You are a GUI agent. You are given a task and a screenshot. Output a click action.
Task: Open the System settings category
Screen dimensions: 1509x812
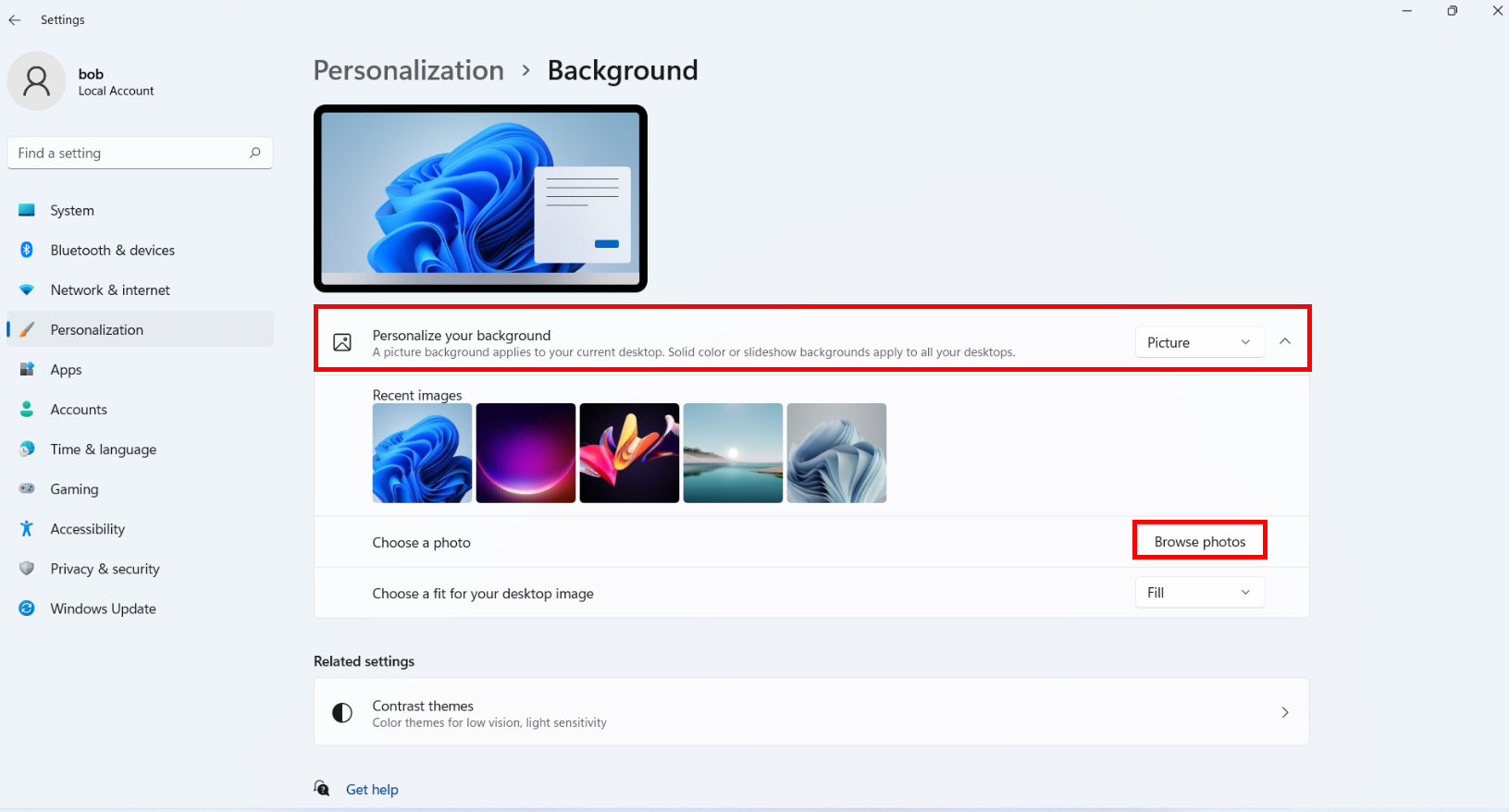[x=141, y=210]
